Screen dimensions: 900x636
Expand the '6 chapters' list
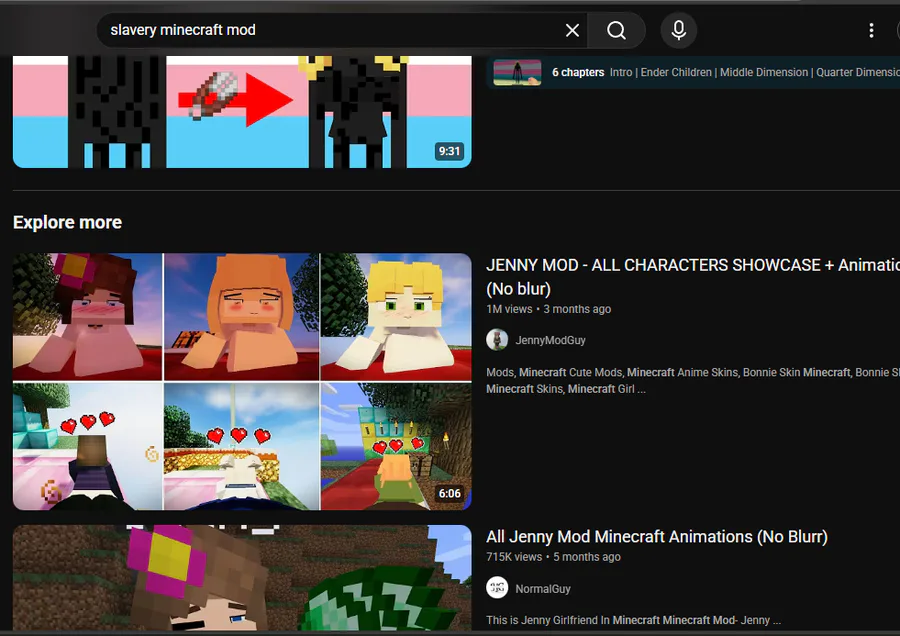point(578,72)
